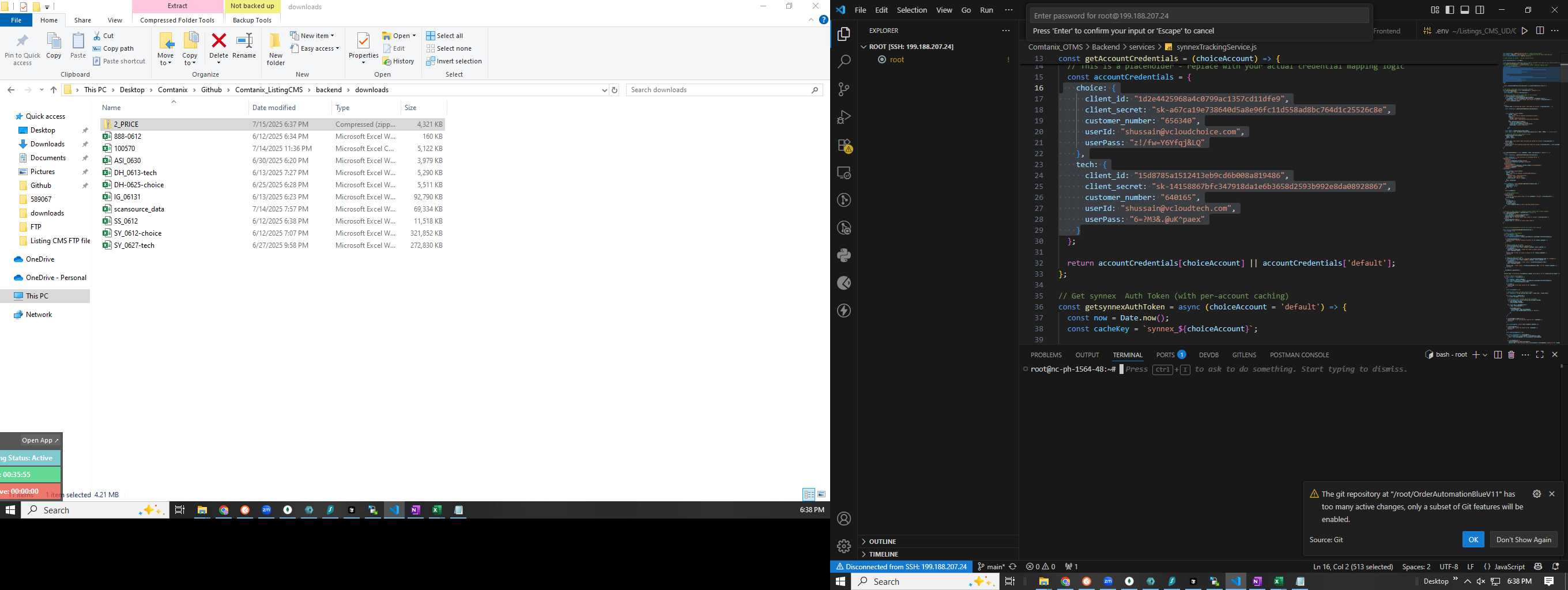Viewport: 1568px width, 590px height.
Task: Switch File Explorer to details view toggle
Action: point(809,494)
